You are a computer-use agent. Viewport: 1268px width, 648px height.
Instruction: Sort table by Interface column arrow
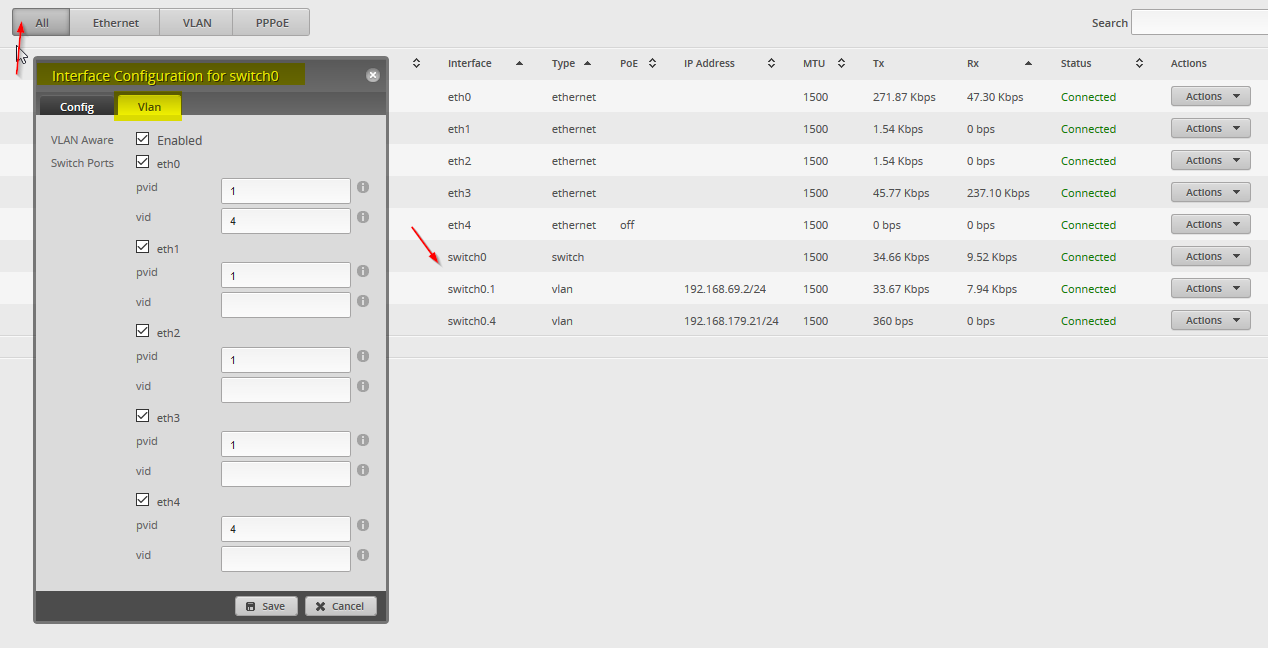pos(519,63)
